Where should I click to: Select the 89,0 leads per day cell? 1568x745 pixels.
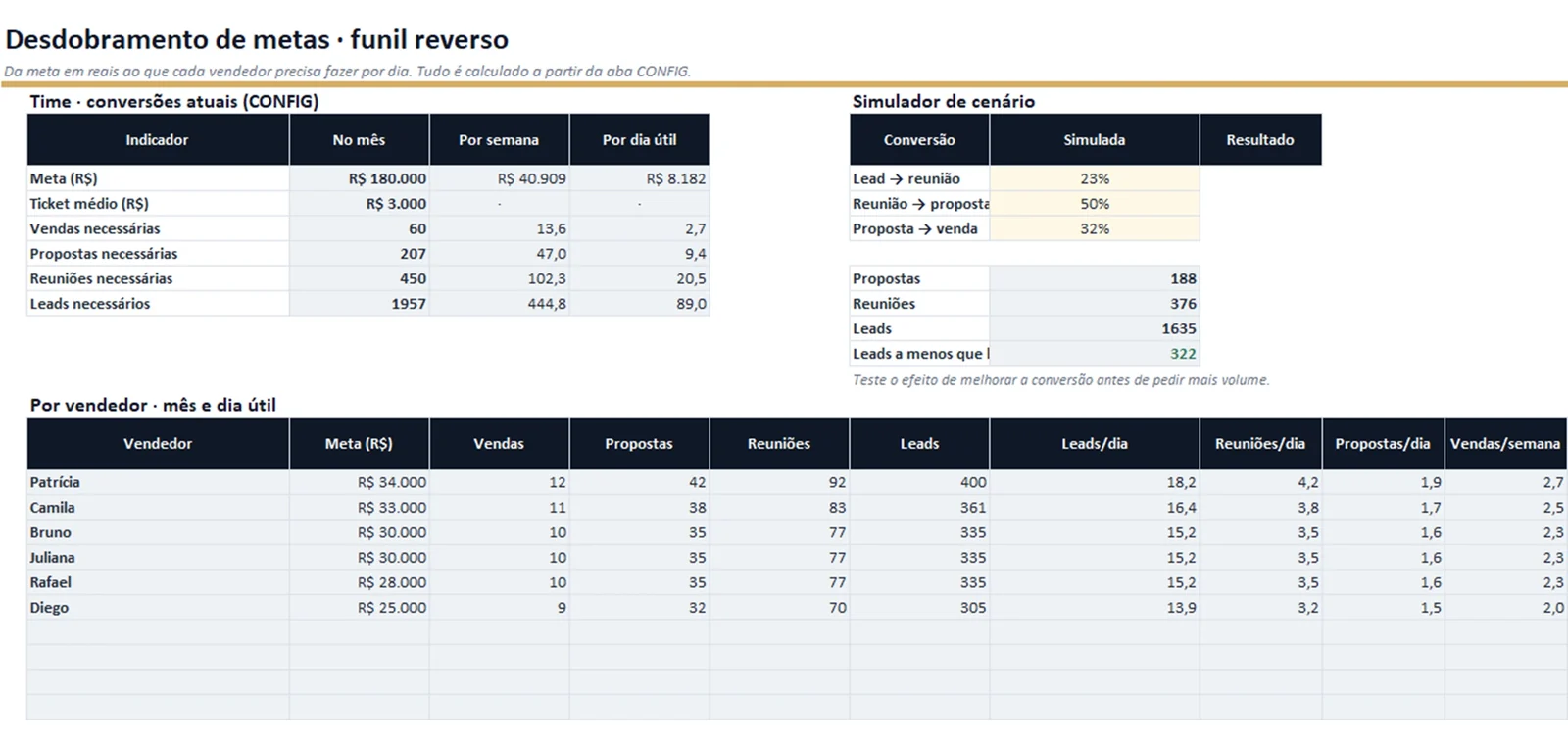pos(639,304)
